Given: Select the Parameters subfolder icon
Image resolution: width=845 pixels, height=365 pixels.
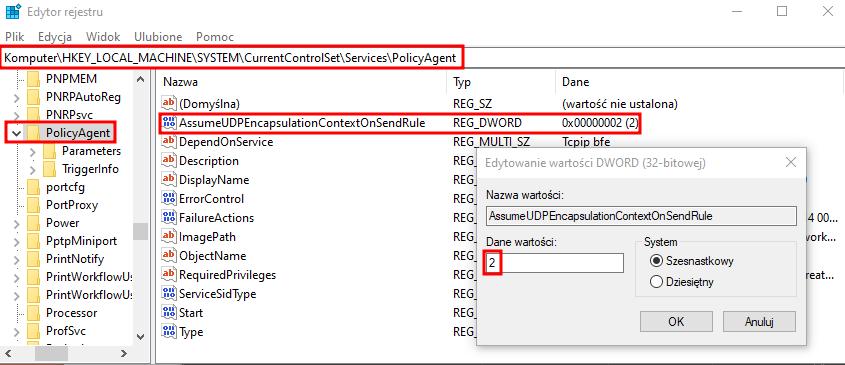Looking at the screenshot, I should 50,151.
